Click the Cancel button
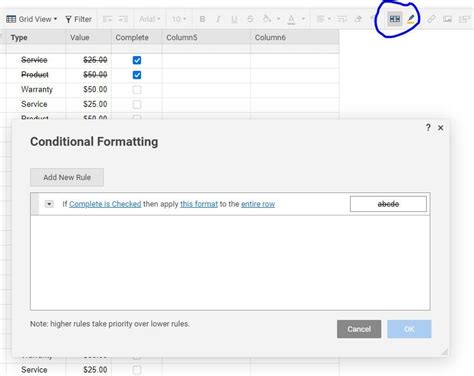The width and height of the screenshot is (474, 376). (x=359, y=329)
